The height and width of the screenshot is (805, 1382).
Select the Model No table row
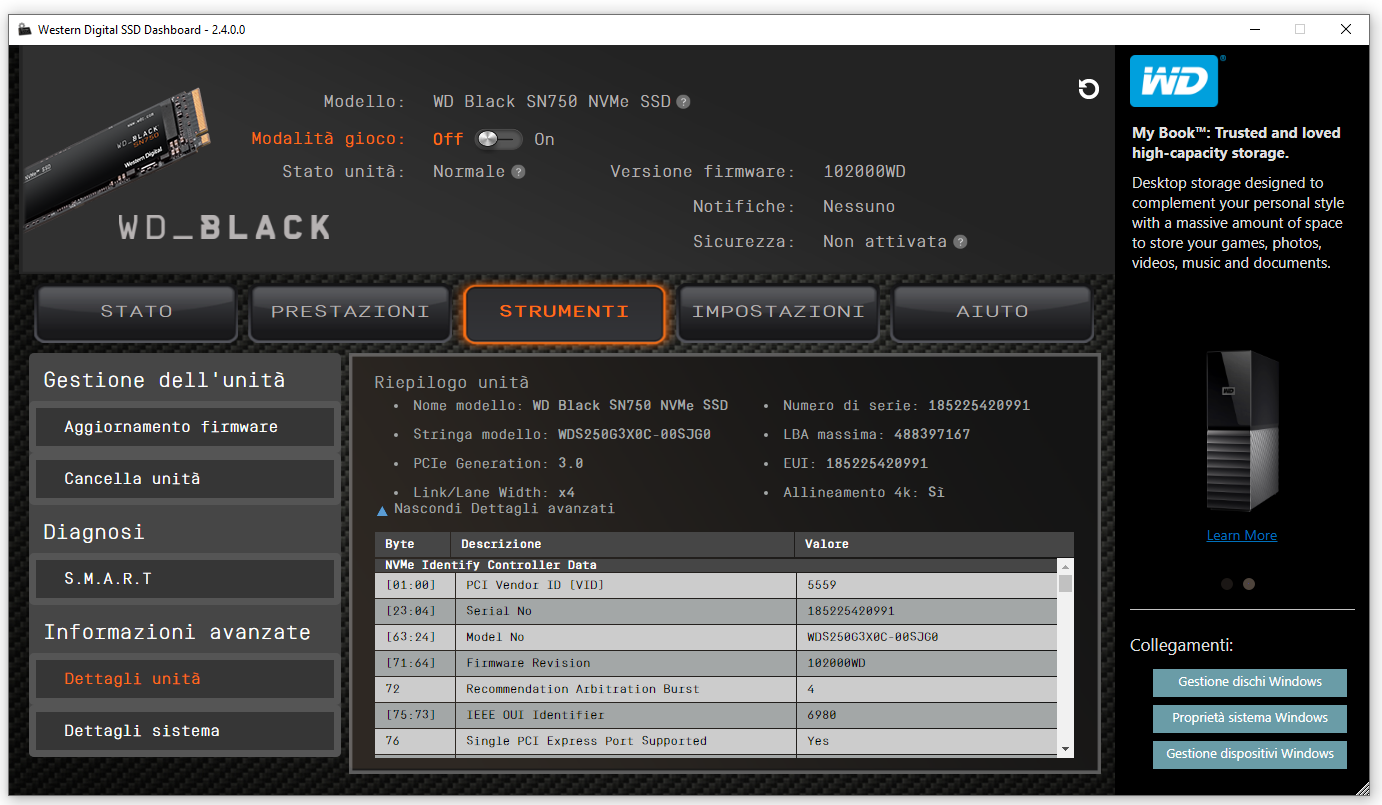pyautogui.click(x=716, y=637)
